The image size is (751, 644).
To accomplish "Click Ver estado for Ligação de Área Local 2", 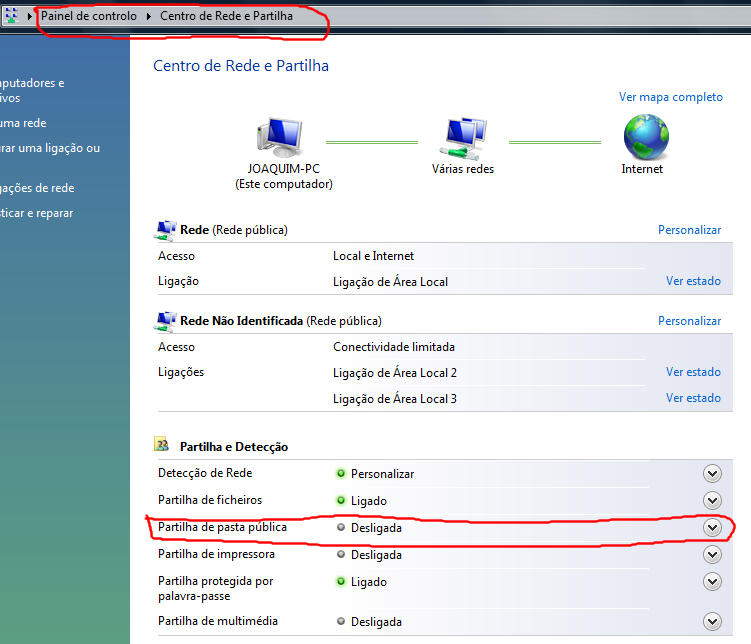I will (x=693, y=372).
